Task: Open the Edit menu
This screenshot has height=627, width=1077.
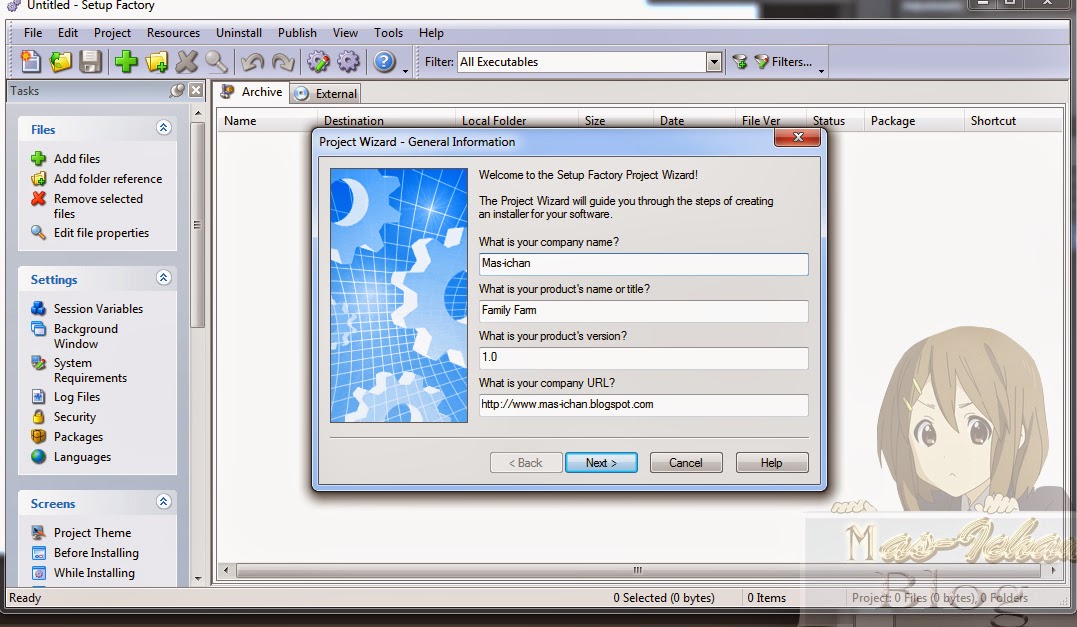Action: pyautogui.click(x=67, y=33)
